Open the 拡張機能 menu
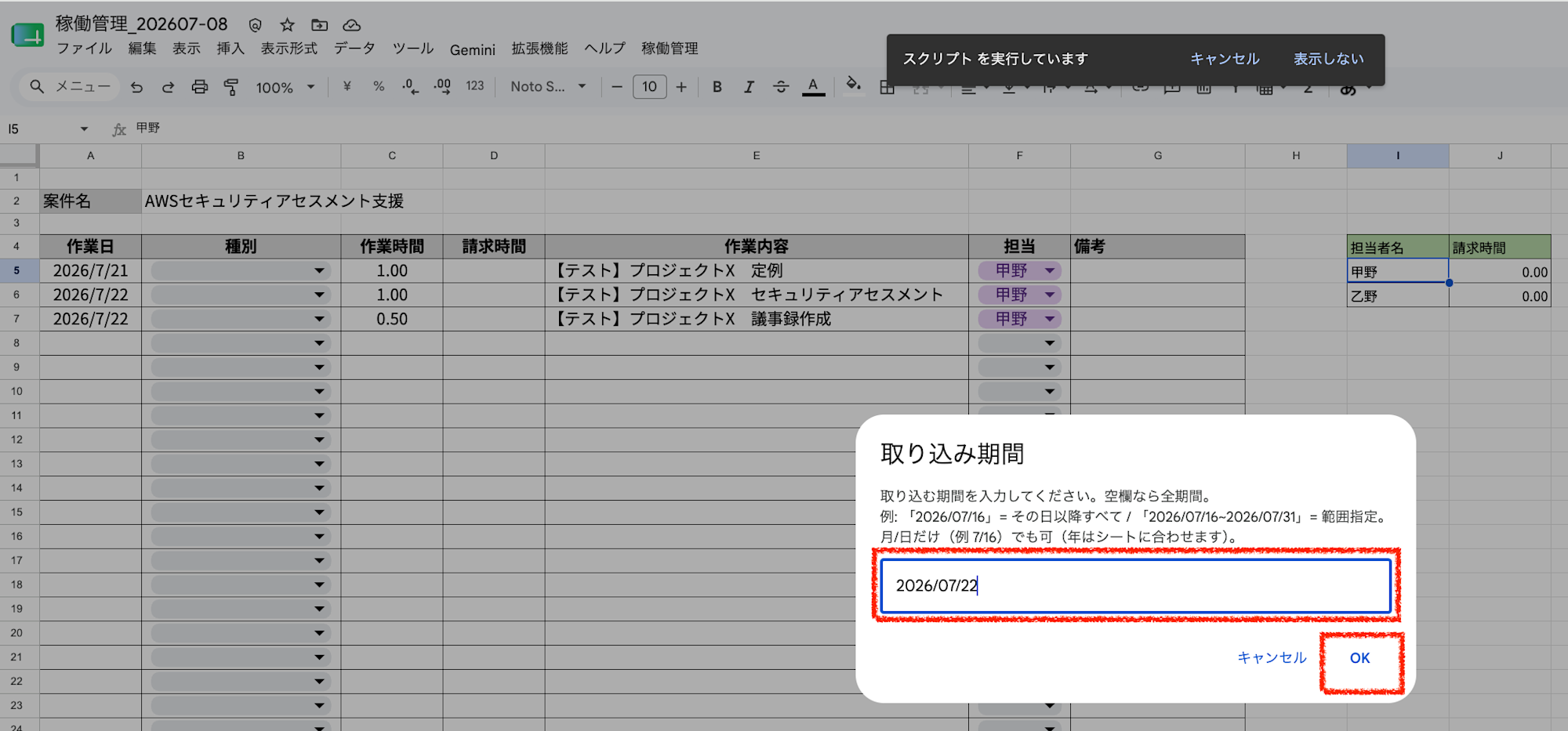 (x=539, y=49)
